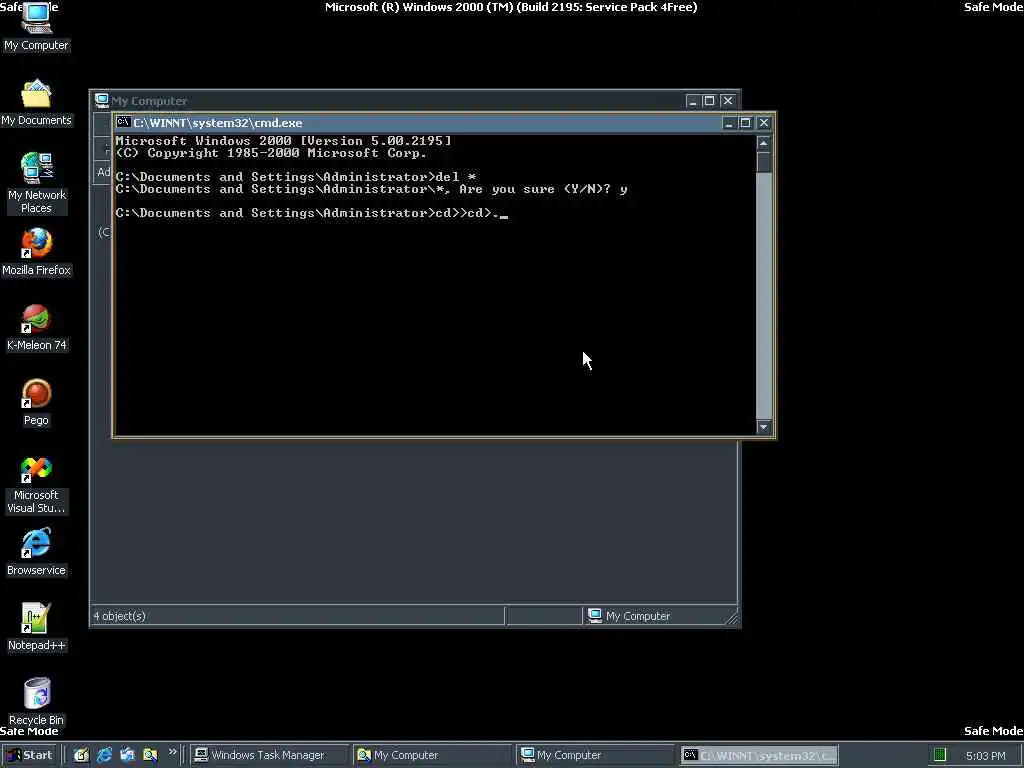The width and height of the screenshot is (1024, 768).
Task: Click the Copyright 1985-2000 Microsoft line
Action: pyautogui.click(x=271, y=153)
